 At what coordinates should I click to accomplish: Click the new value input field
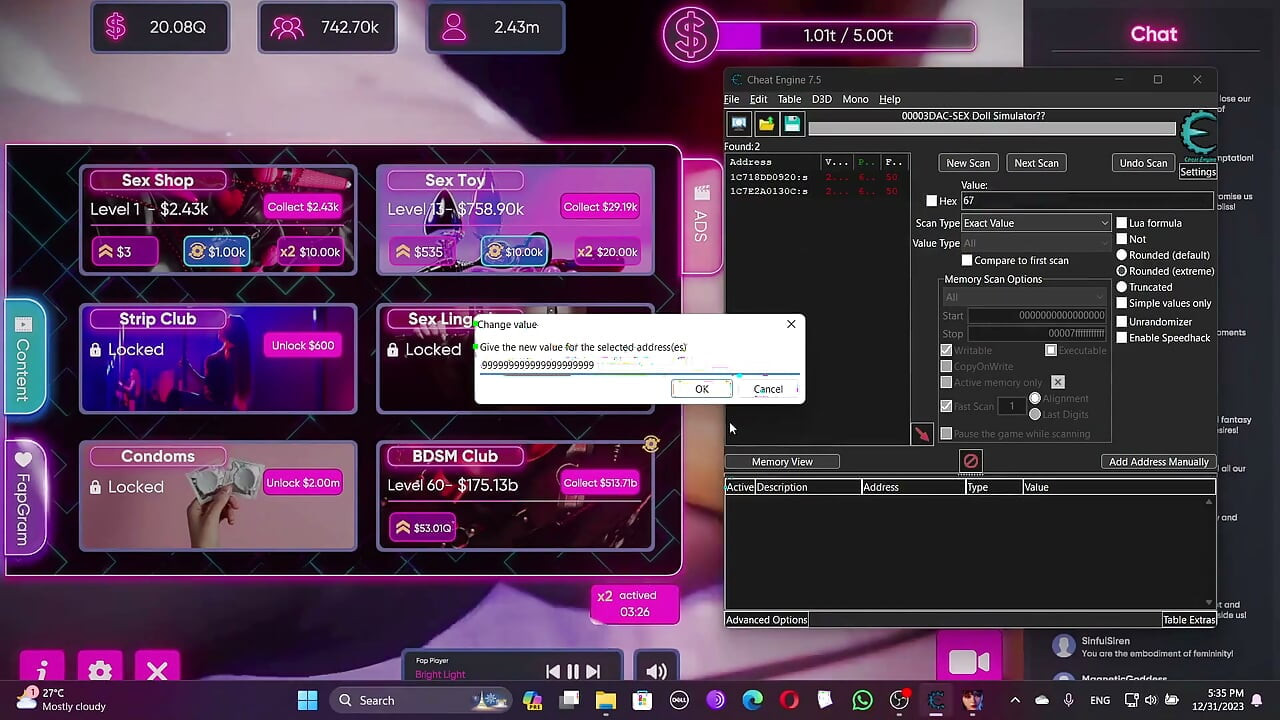tap(639, 366)
